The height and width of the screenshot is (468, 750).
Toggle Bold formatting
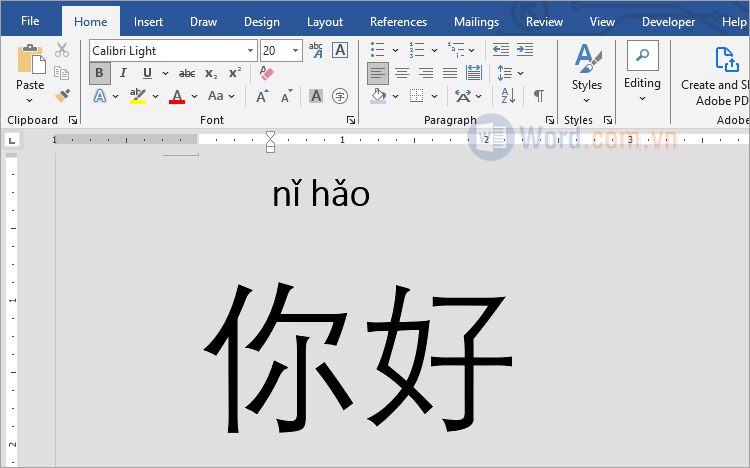[99, 73]
